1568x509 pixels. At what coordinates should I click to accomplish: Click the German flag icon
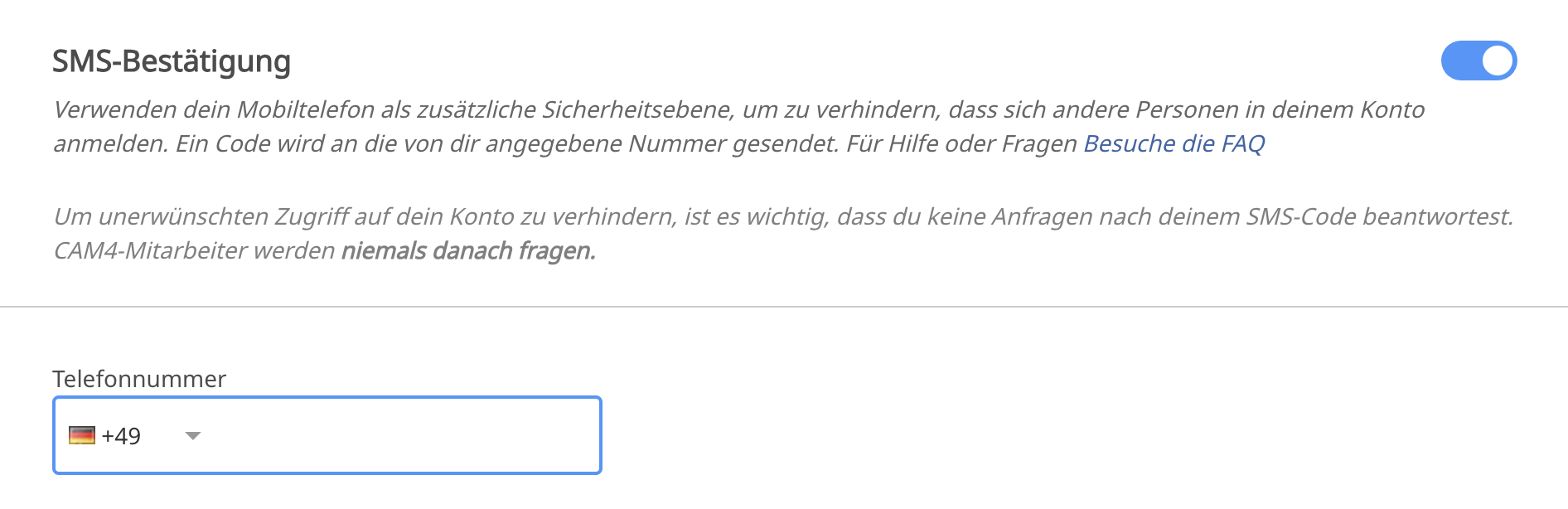(82, 436)
